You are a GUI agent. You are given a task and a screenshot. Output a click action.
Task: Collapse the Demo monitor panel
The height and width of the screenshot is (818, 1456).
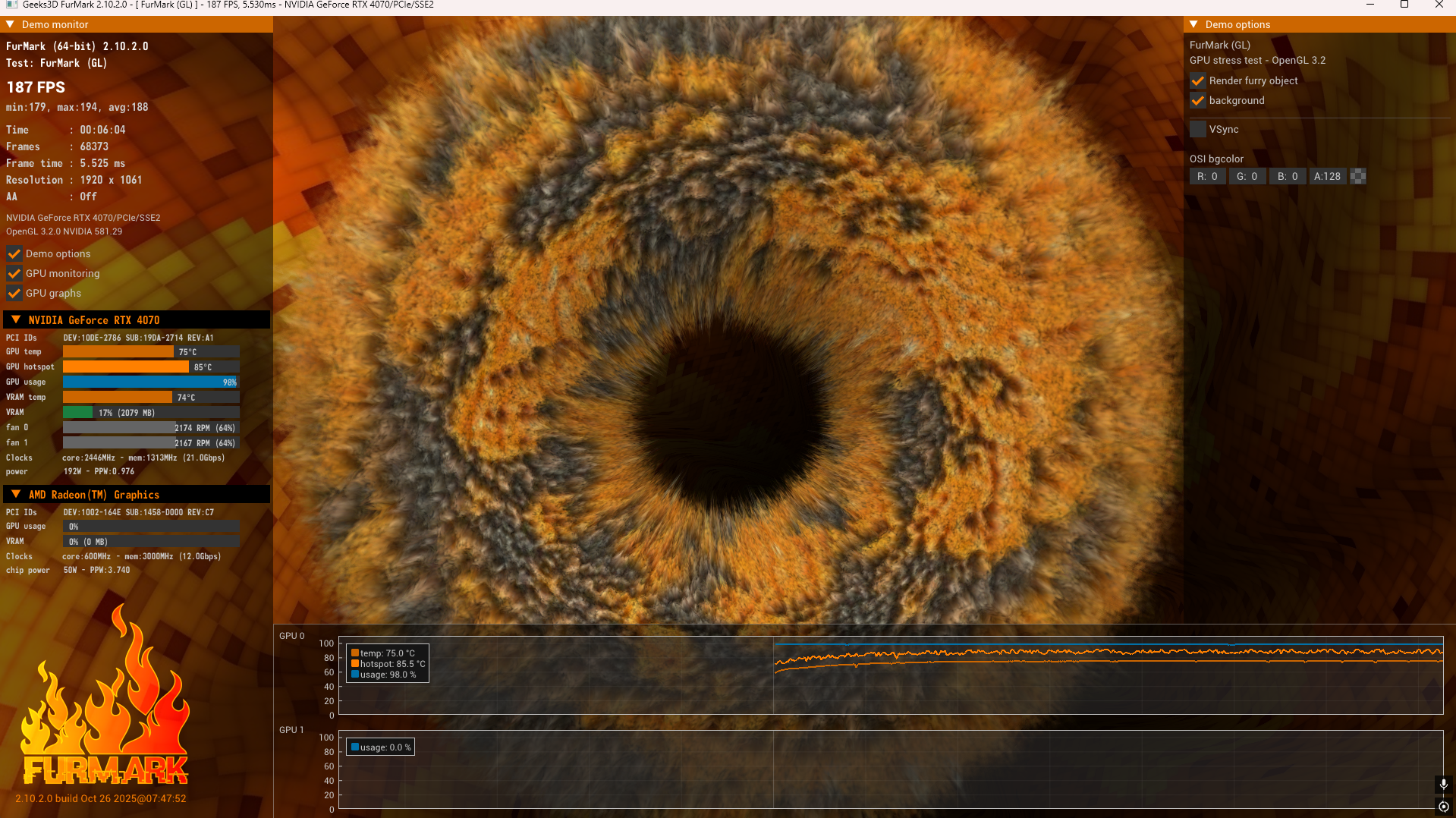11,24
